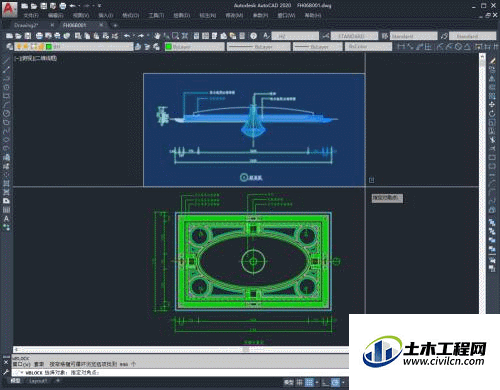Toggle the grid display in status bar
Viewport: 500px width, 390px height.
[300, 382]
